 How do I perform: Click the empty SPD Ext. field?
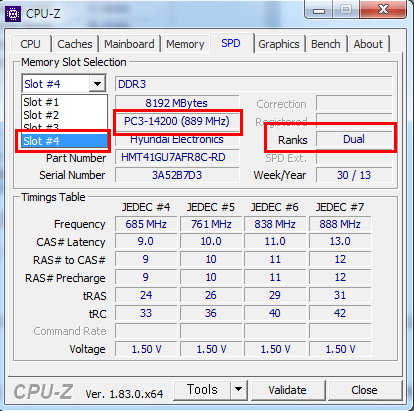354,158
